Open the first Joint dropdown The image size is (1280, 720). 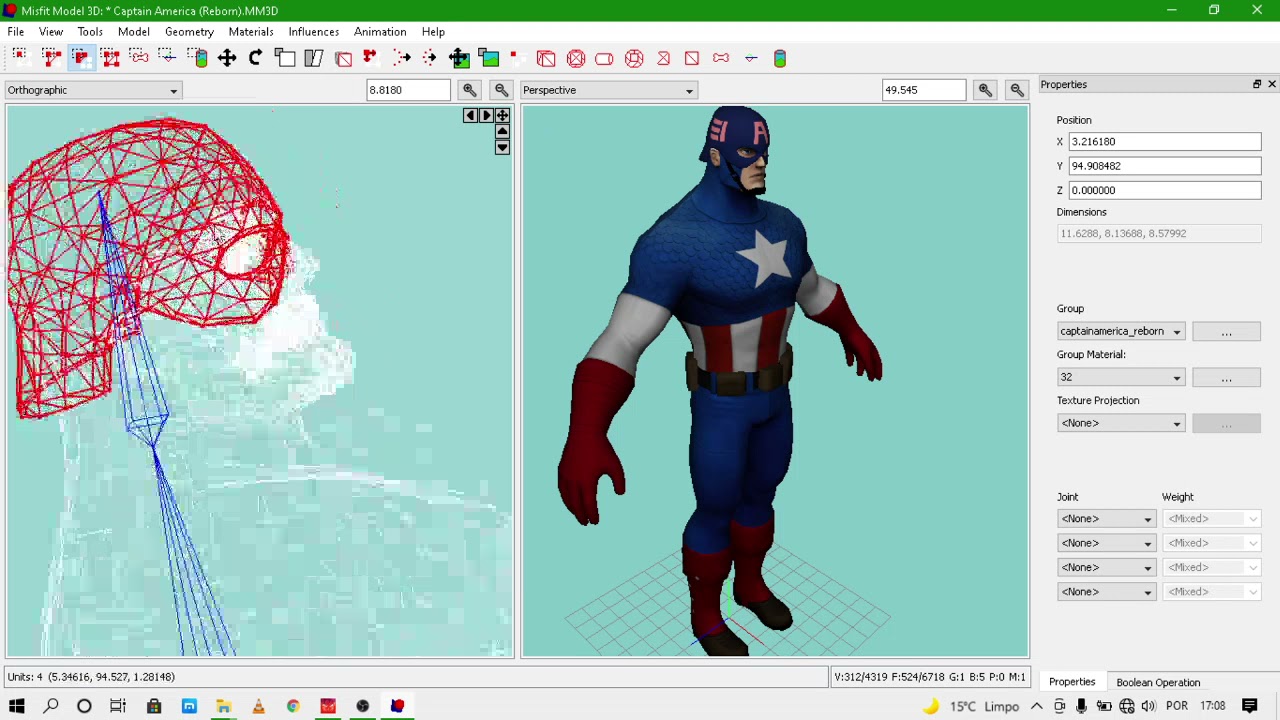pos(1106,519)
